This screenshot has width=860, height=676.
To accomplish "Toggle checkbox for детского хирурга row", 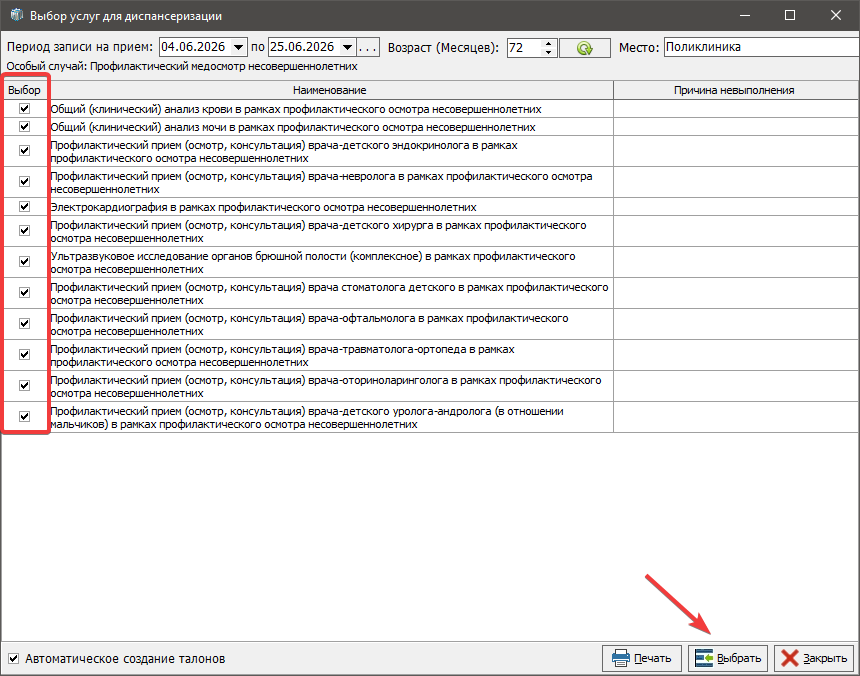I will click(25, 231).
